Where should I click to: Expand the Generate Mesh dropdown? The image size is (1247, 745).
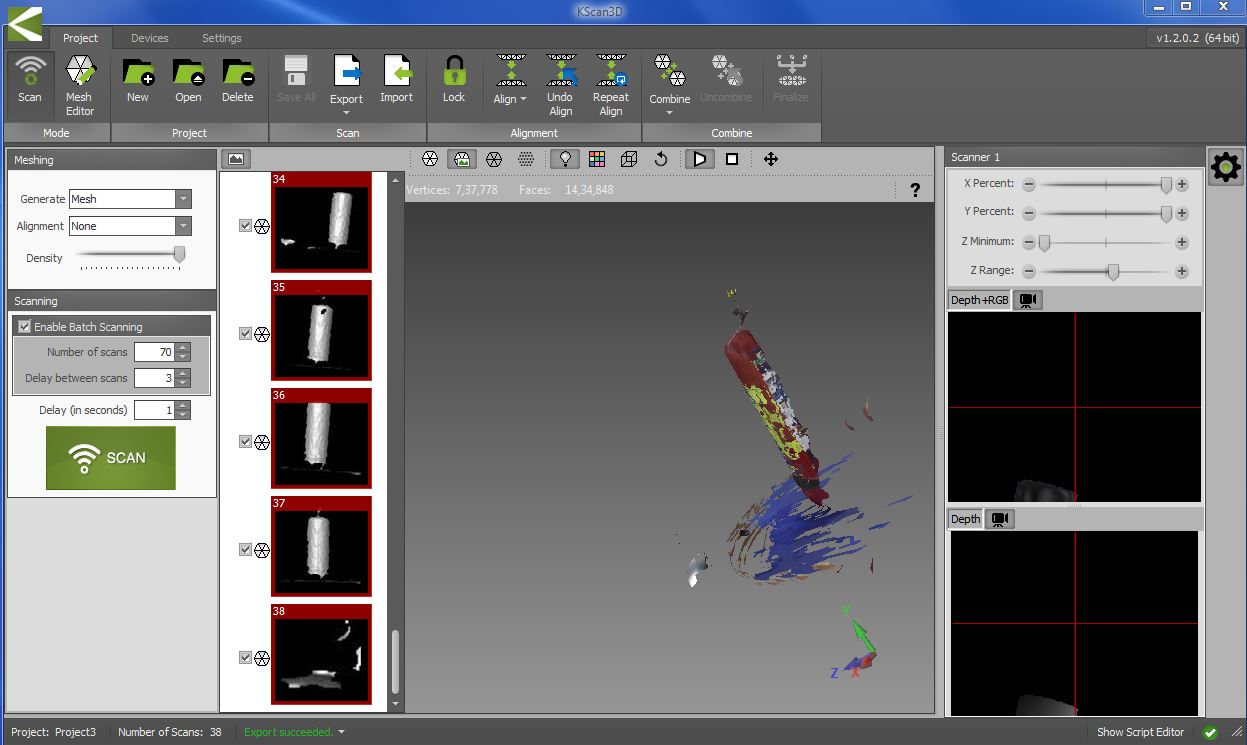click(x=182, y=199)
